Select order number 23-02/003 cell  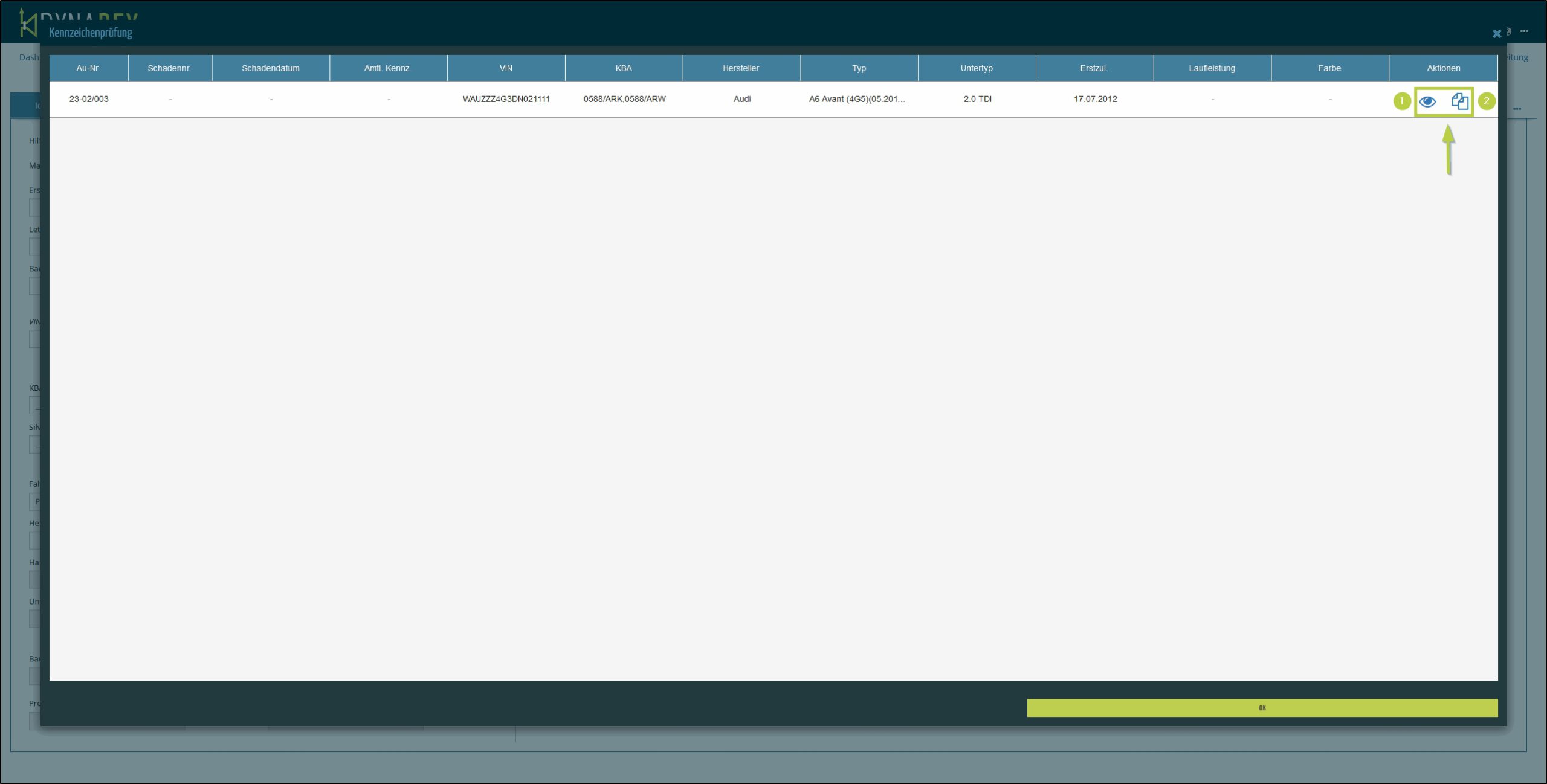point(89,99)
